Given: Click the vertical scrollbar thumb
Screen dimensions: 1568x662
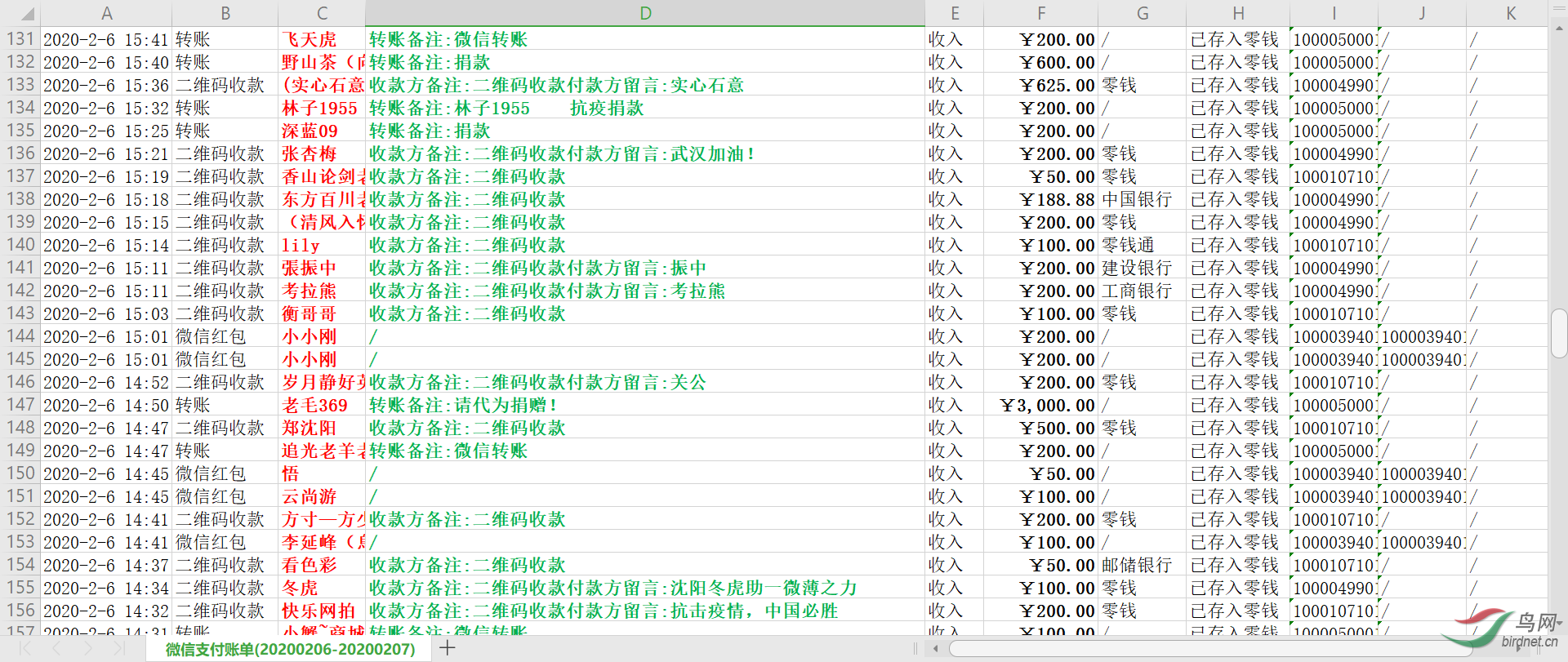Looking at the screenshot, I should pos(1558,333).
